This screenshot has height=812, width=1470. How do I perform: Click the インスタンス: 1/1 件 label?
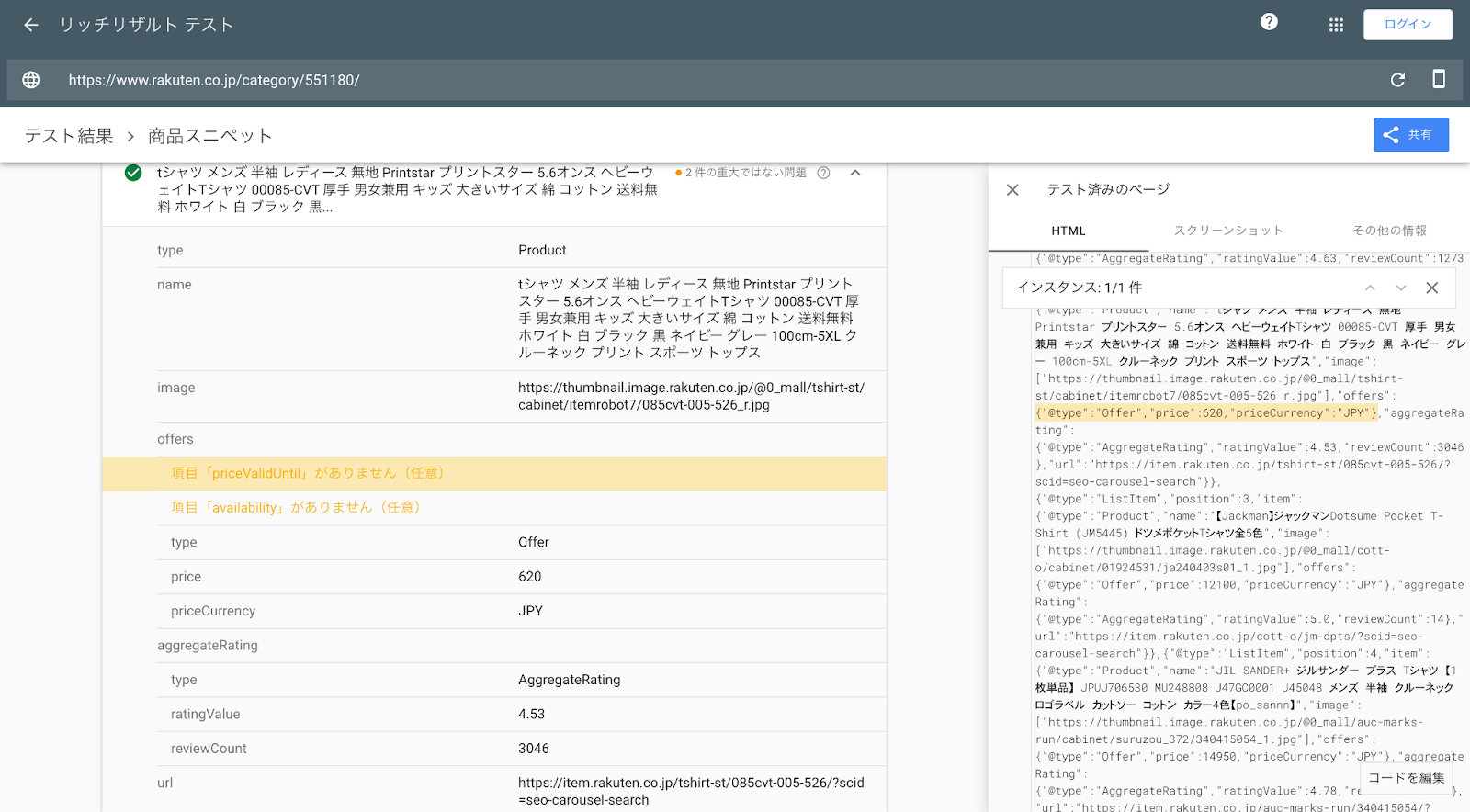coord(1080,288)
